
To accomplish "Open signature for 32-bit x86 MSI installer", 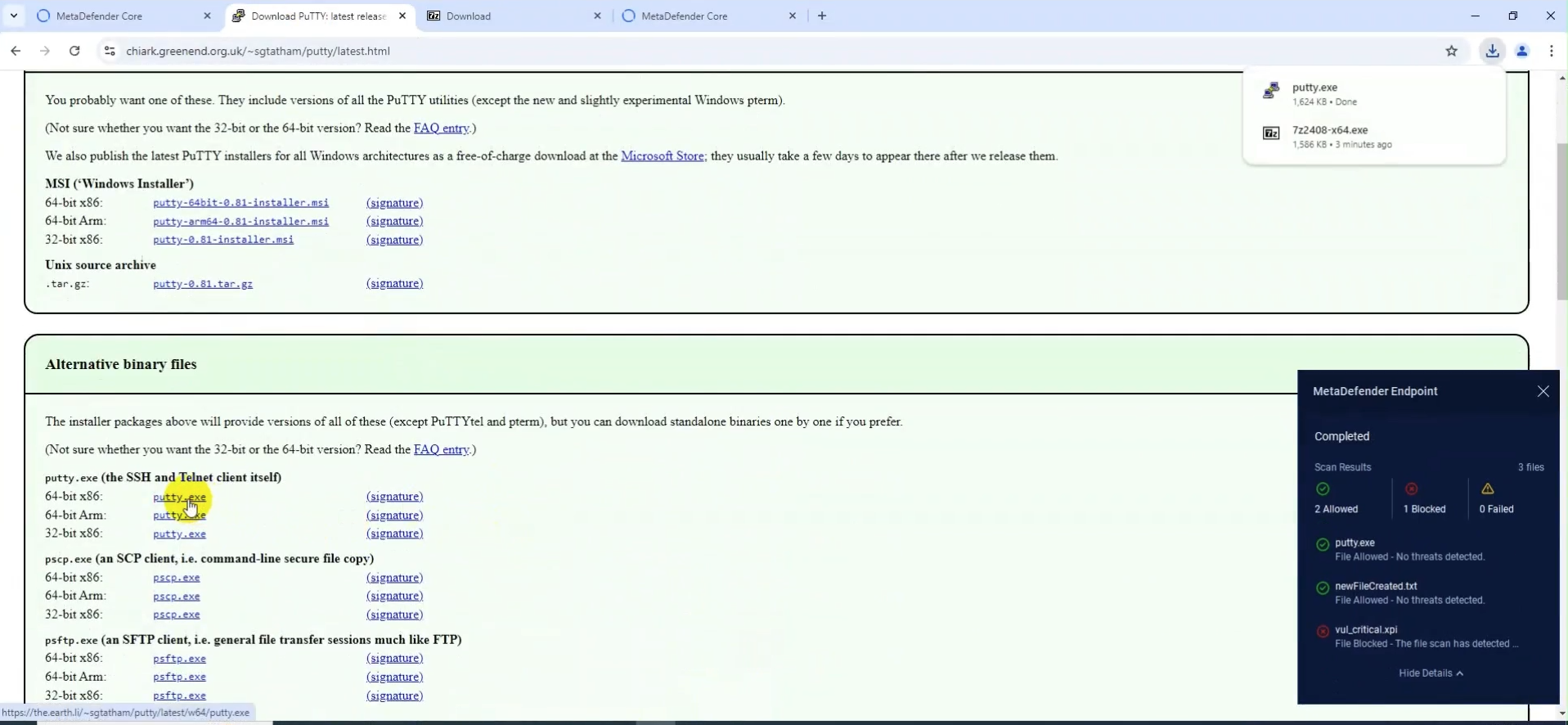I will point(394,240).
